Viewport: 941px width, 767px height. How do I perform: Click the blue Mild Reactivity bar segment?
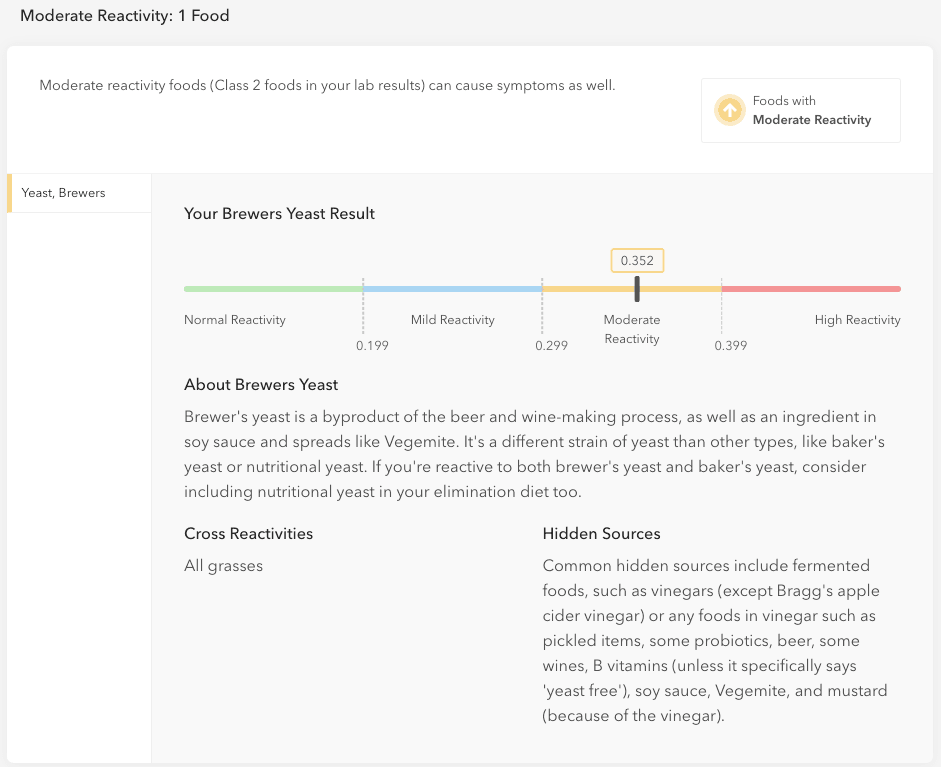pos(452,289)
